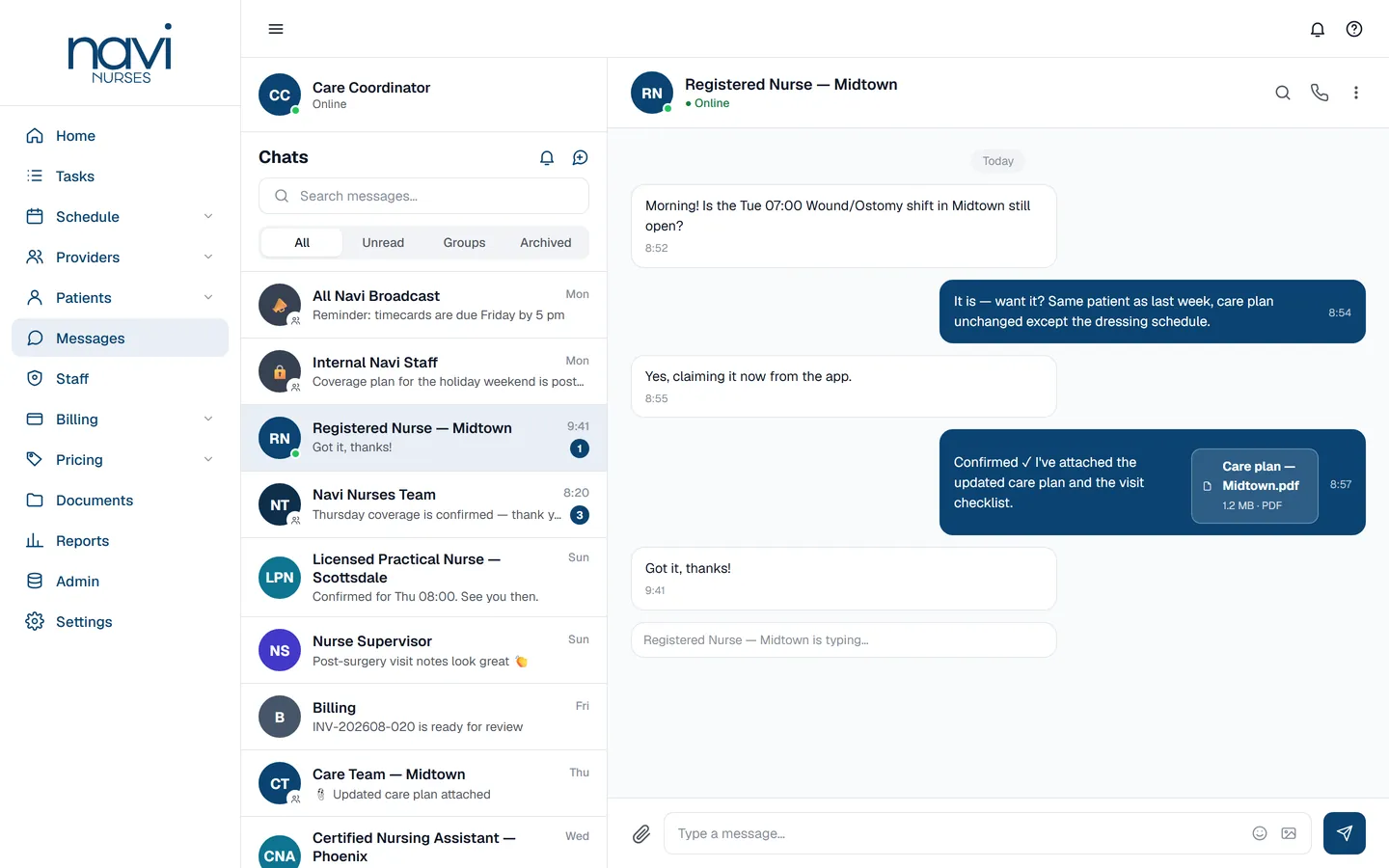Open Tasks in the sidebar
This screenshot has width=1389, height=868.
point(120,176)
